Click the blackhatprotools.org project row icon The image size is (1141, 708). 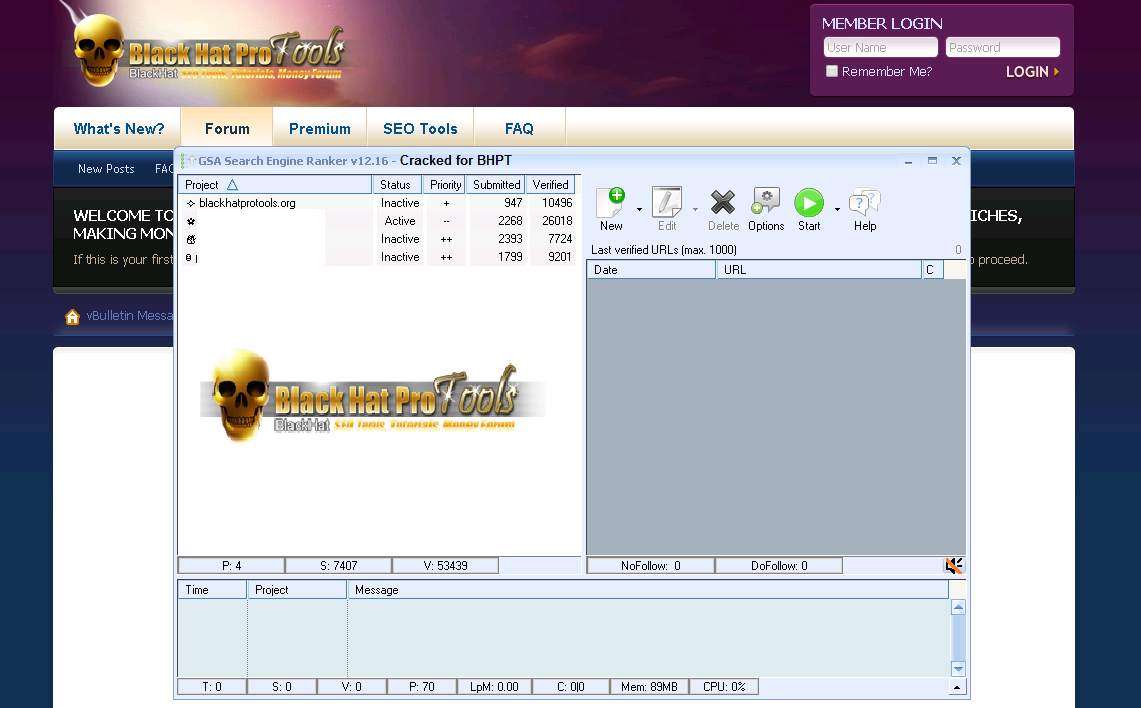[x=191, y=203]
